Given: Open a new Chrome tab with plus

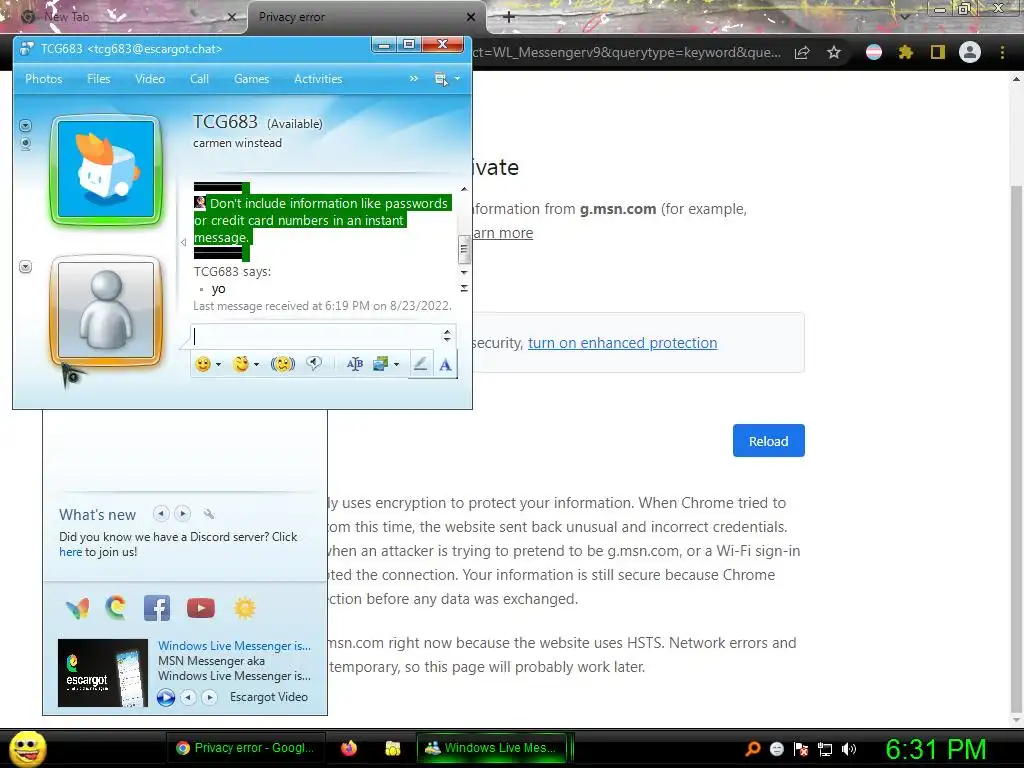Looking at the screenshot, I should point(509,17).
